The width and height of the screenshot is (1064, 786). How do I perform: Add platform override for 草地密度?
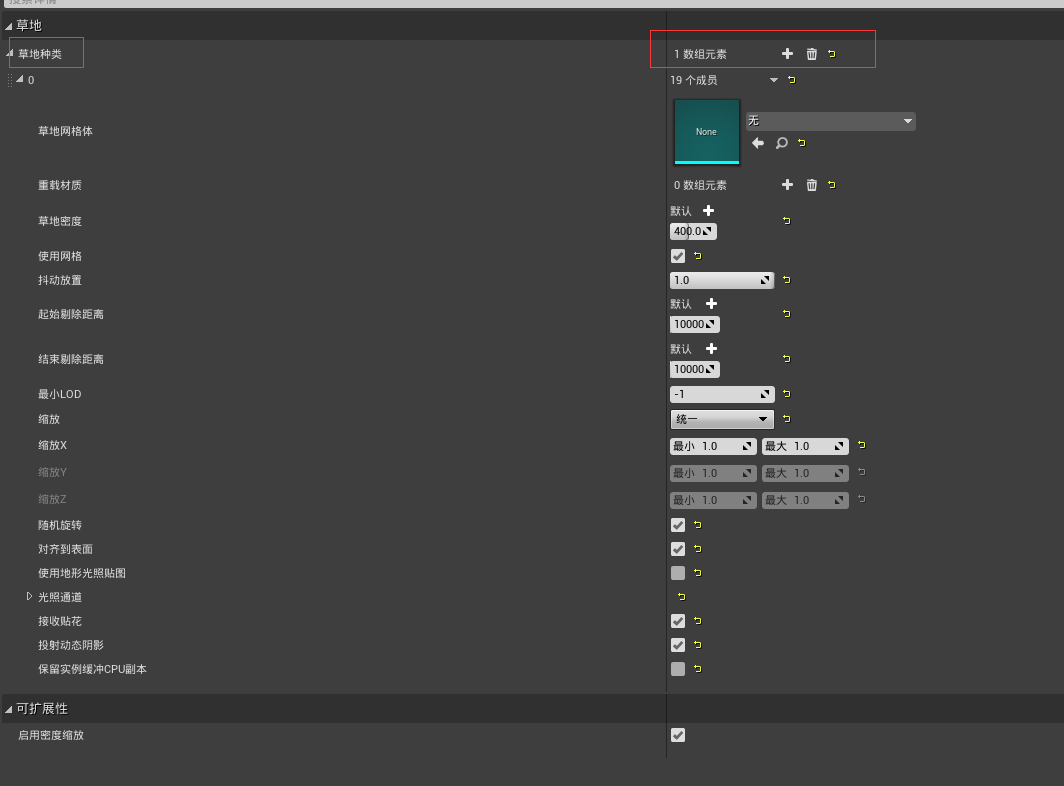[708, 210]
